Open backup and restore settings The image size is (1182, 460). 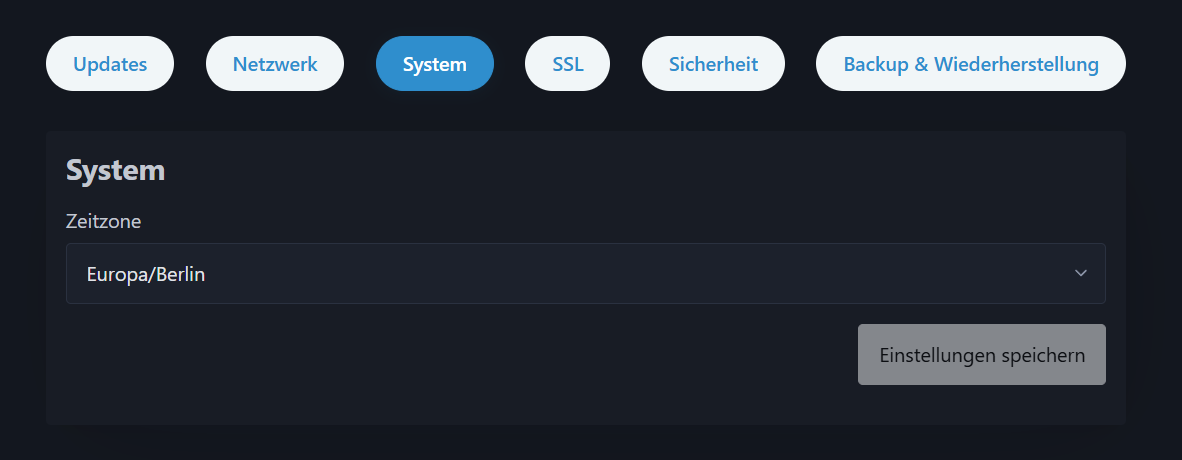coord(971,64)
